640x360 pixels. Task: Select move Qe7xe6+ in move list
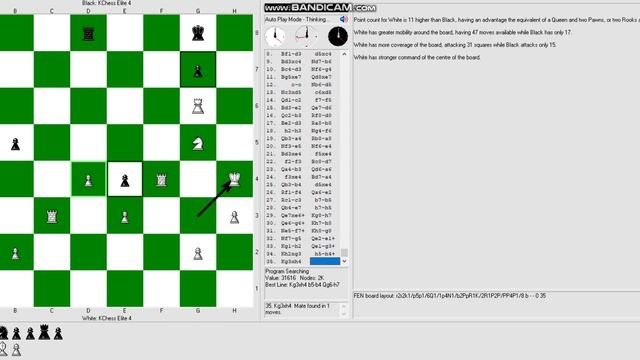tap(292, 215)
